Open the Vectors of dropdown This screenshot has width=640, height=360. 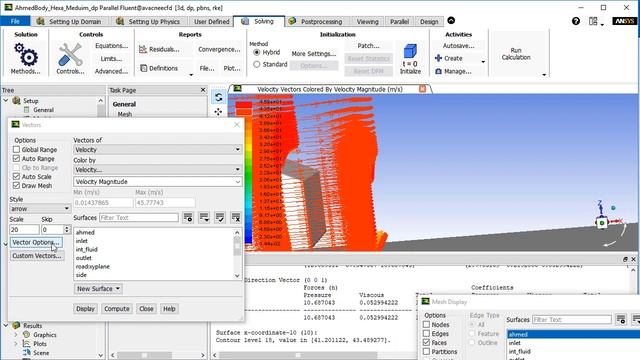coord(158,150)
